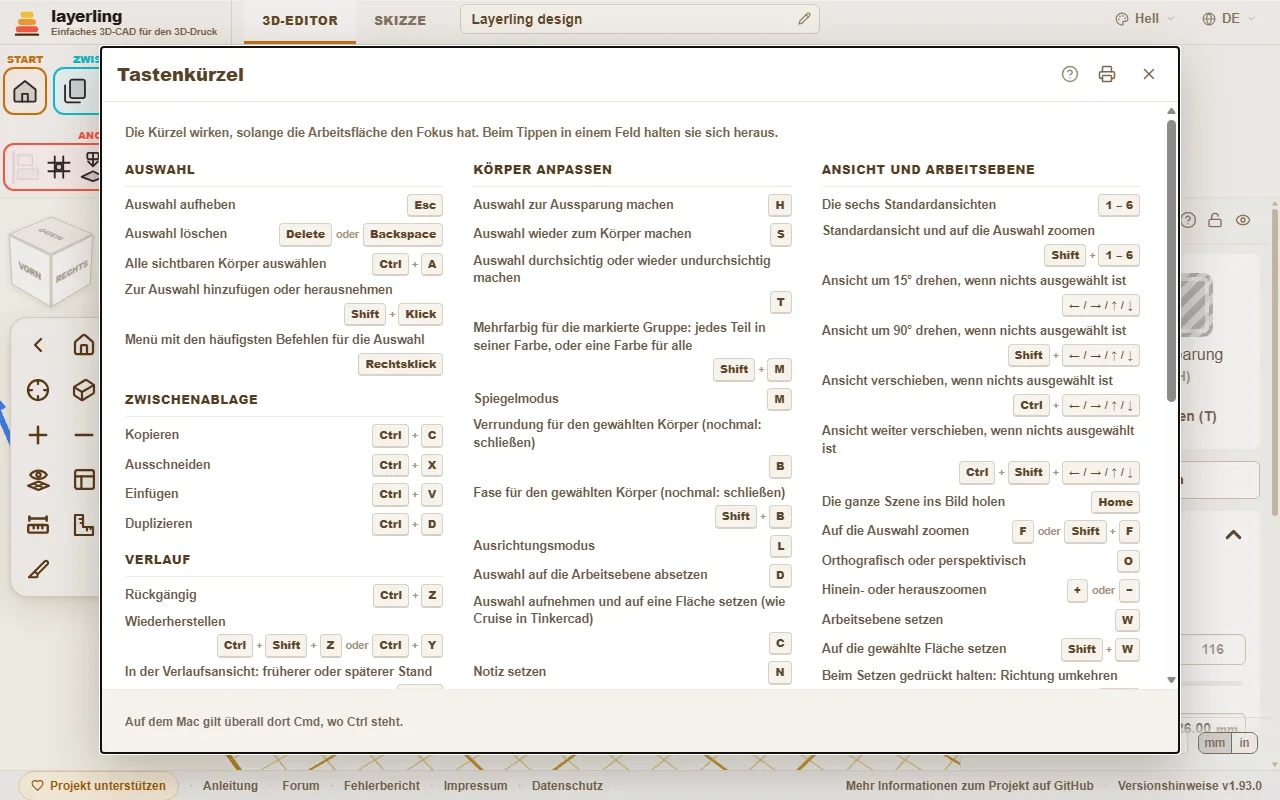Click the Projekt unterstützen button
Screen dimensions: 1280x800
(x=98, y=786)
